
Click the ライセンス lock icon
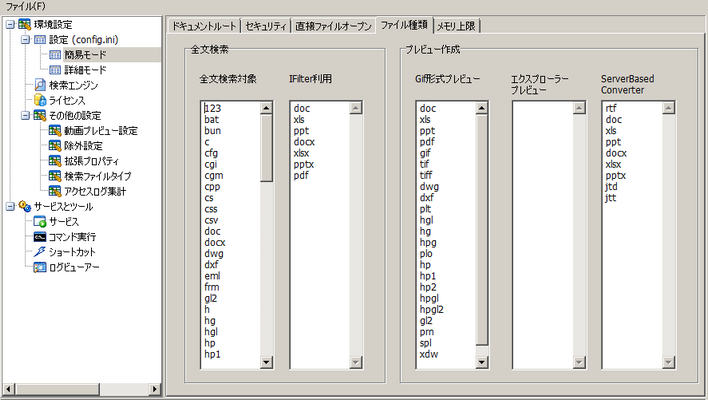40,100
